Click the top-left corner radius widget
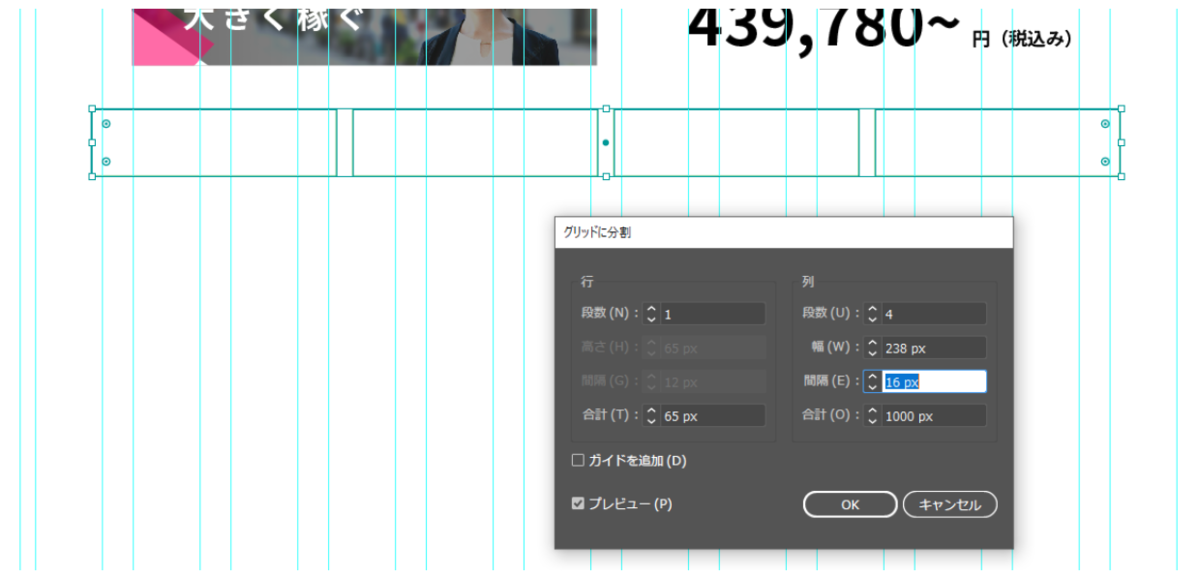This screenshot has height=578, width=1200. click(x=106, y=124)
